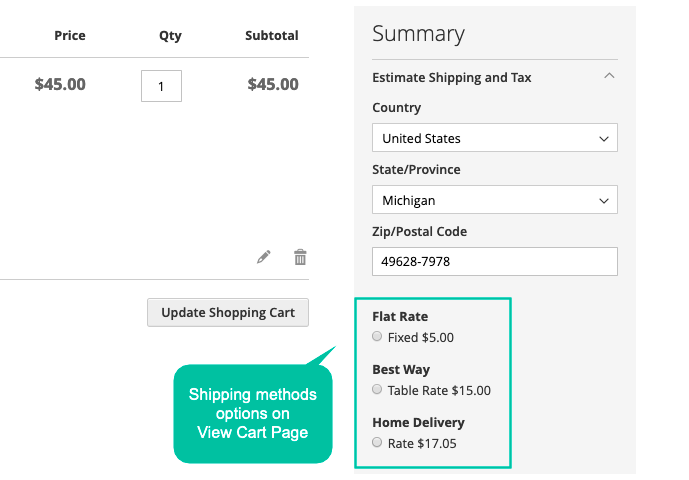Click the quantity input box
The image size is (689, 480).
click(161, 86)
